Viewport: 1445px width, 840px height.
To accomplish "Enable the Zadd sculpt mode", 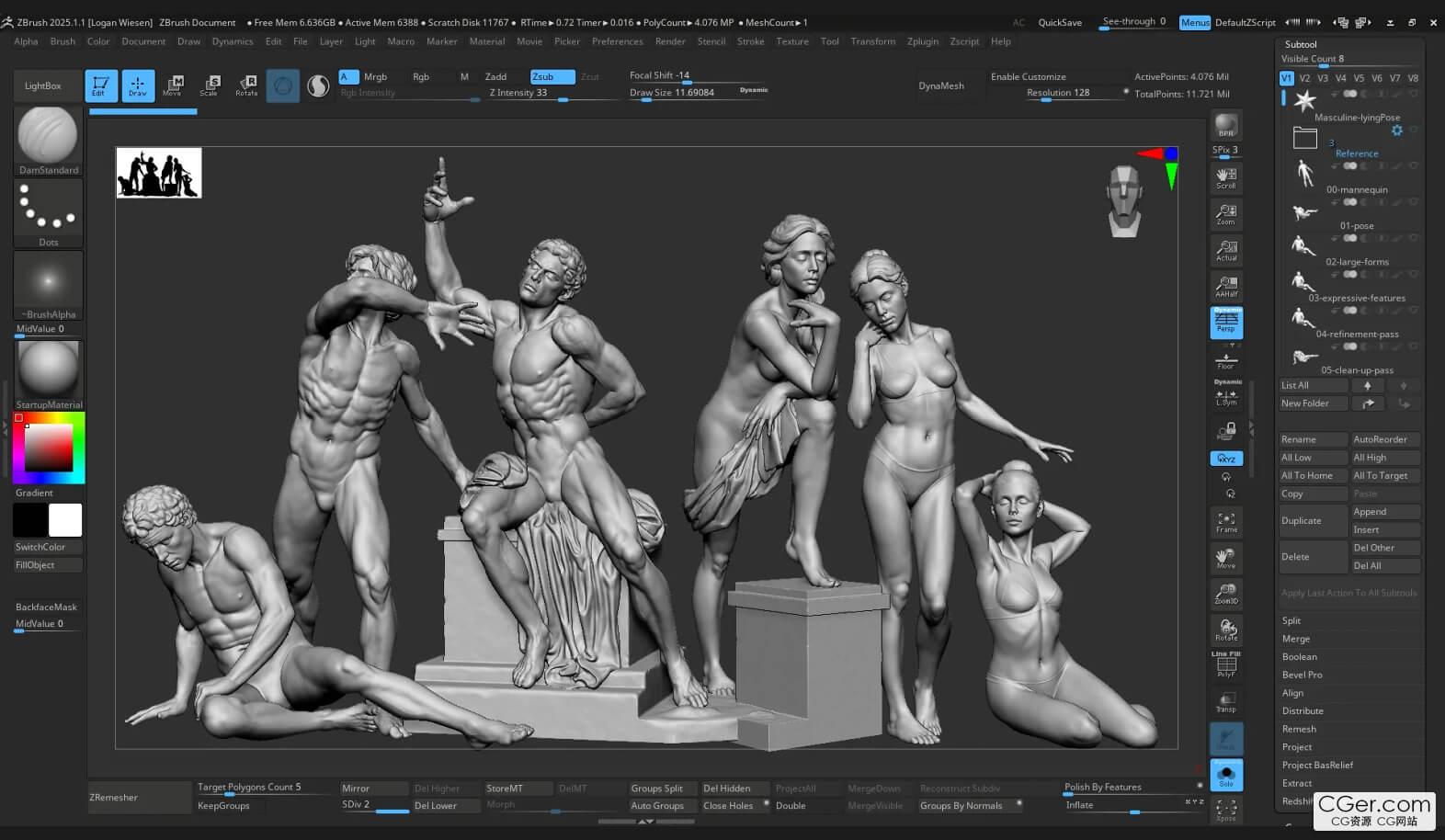I will (x=496, y=77).
